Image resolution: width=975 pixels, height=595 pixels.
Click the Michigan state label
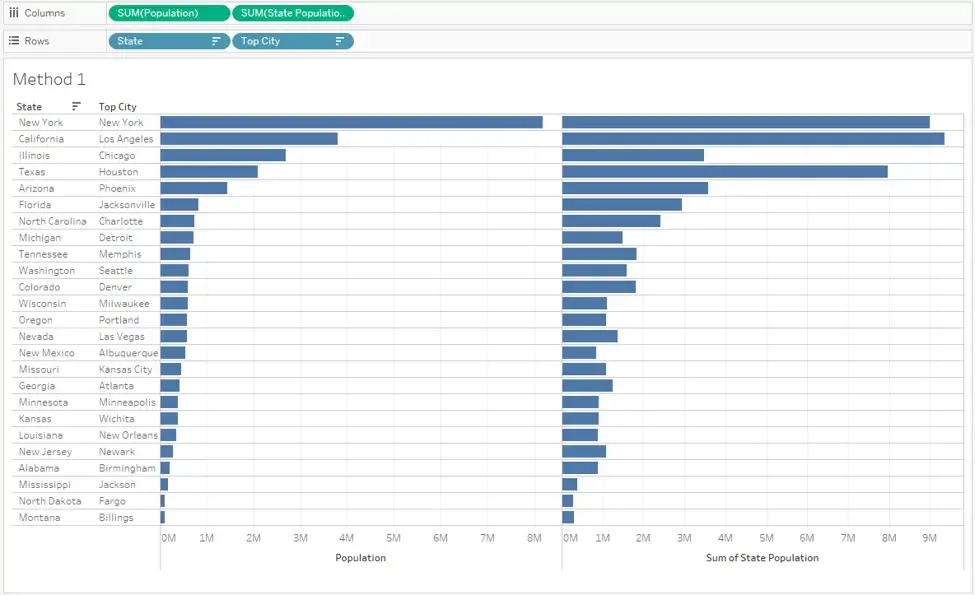pyautogui.click(x=40, y=238)
